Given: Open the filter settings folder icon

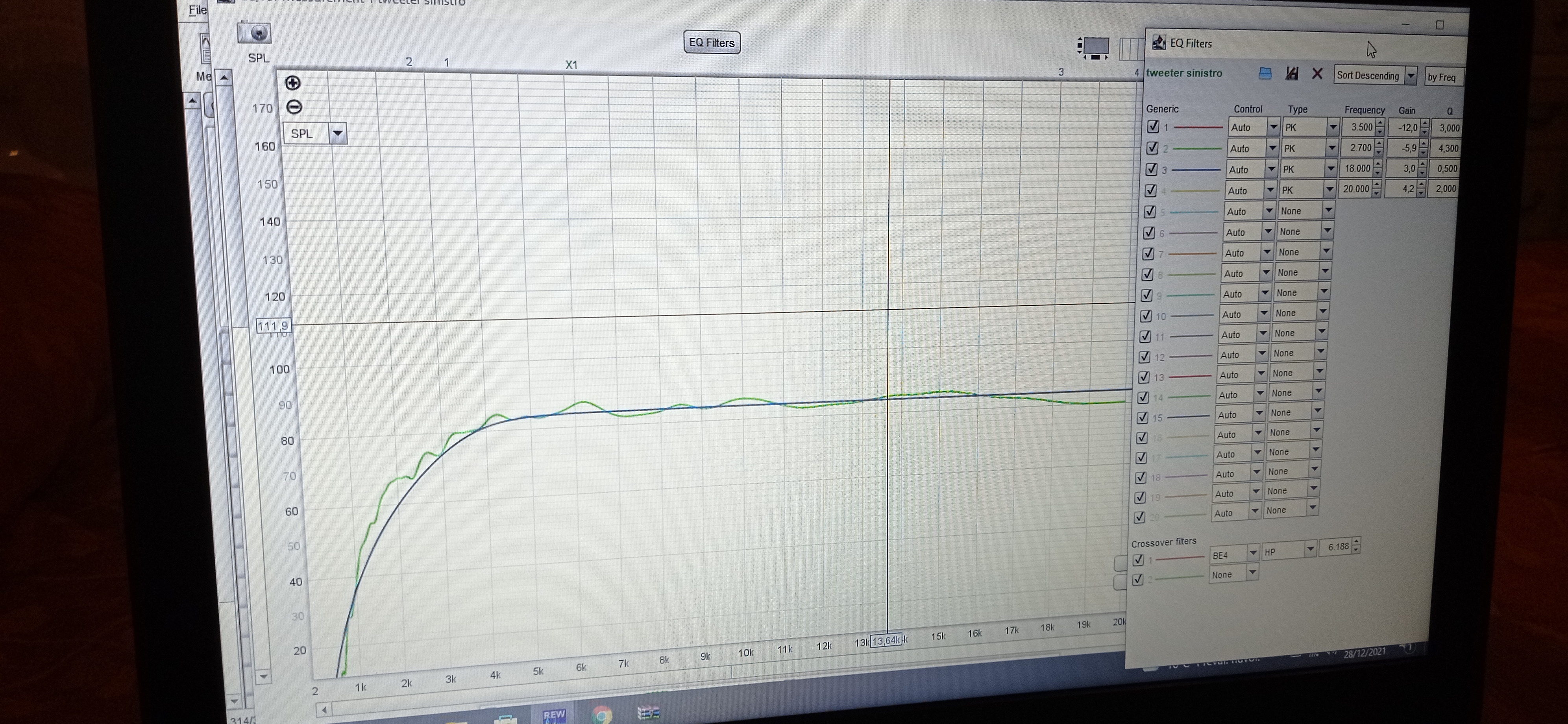Looking at the screenshot, I should click(1265, 74).
